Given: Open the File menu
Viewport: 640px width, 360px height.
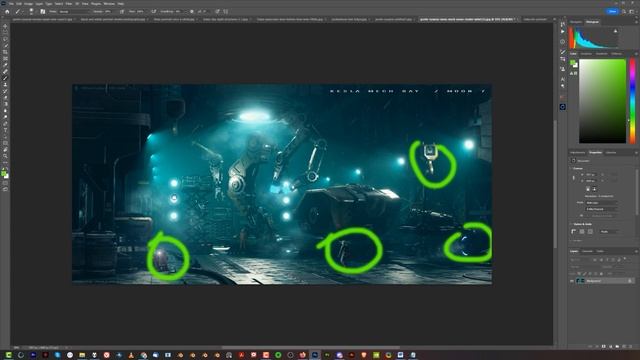Looking at the screenshot, I should pos(11,3).
